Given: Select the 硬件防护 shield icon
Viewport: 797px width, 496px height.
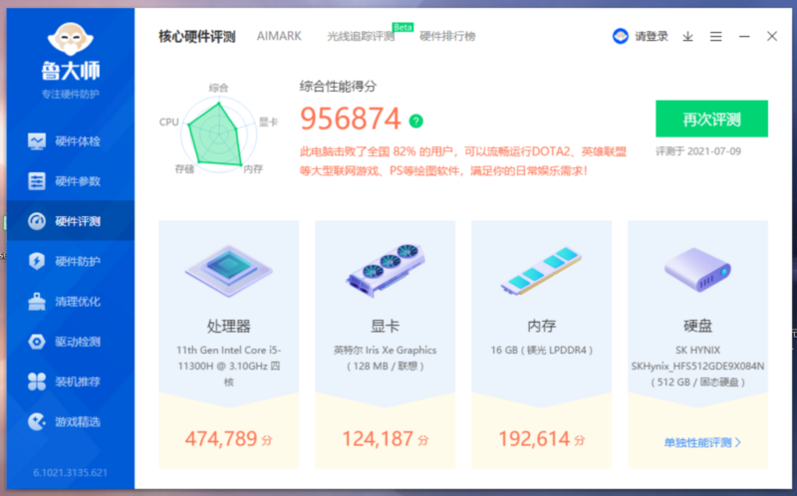Looking at the screenshot, I should (37, 261).
